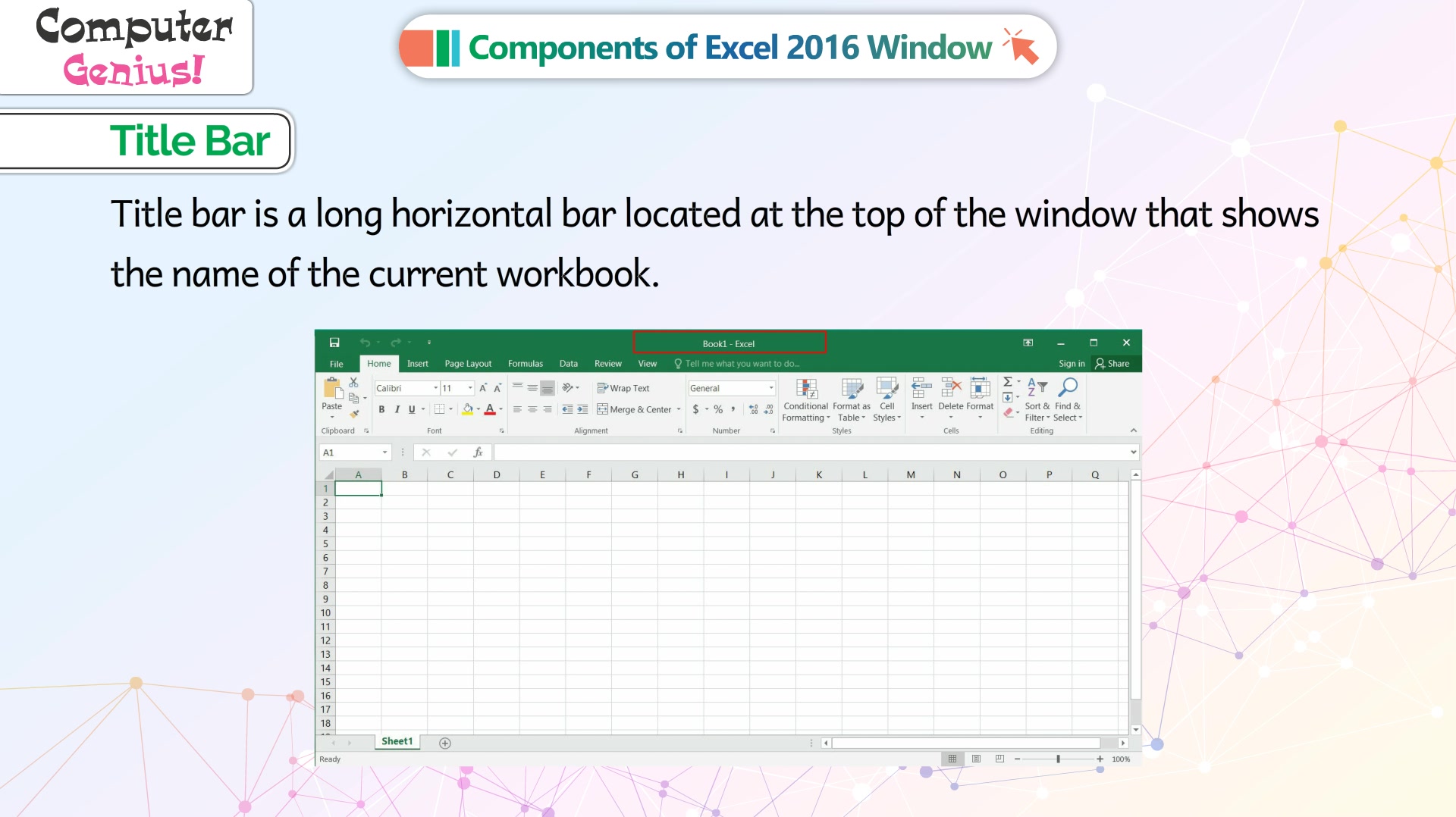1456x817 pixels.
Task: Toggle Underline formatting
Action: [412, 409]
